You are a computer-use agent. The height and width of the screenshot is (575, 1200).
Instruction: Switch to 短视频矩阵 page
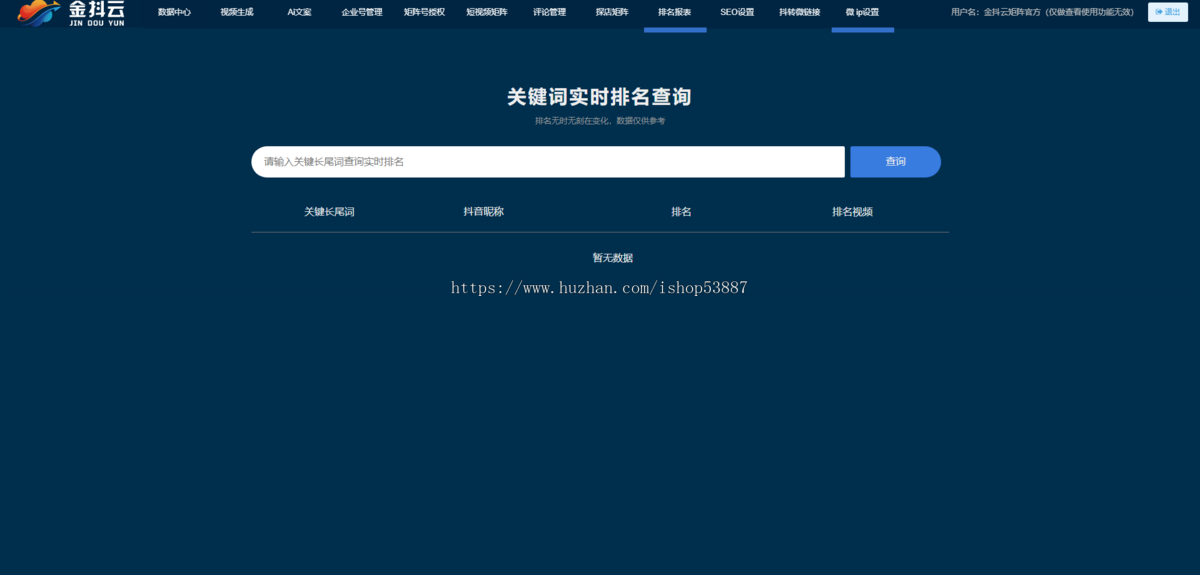487,12
